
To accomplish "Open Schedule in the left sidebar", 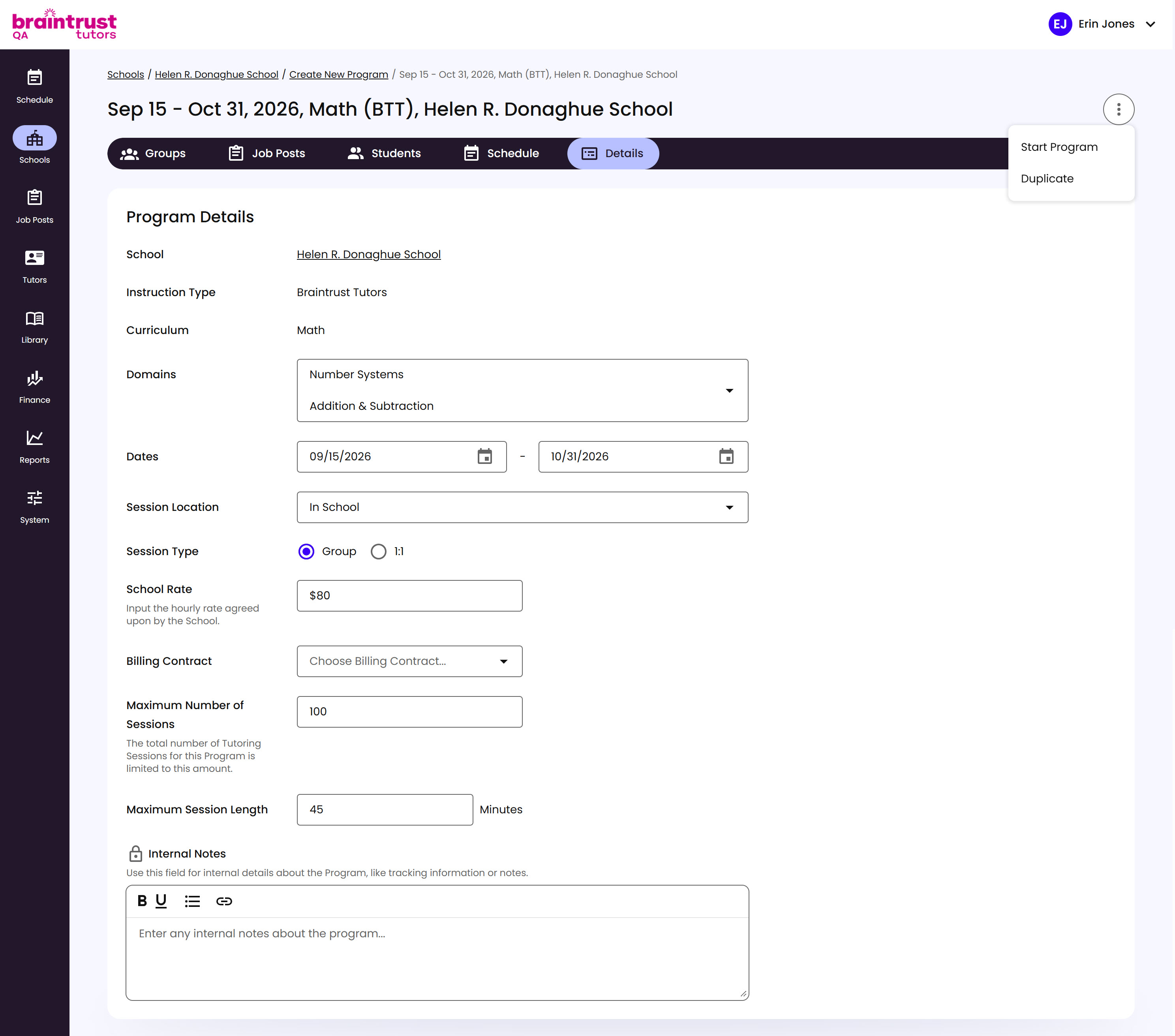I will pyautogui.click(x=34, y=86).
